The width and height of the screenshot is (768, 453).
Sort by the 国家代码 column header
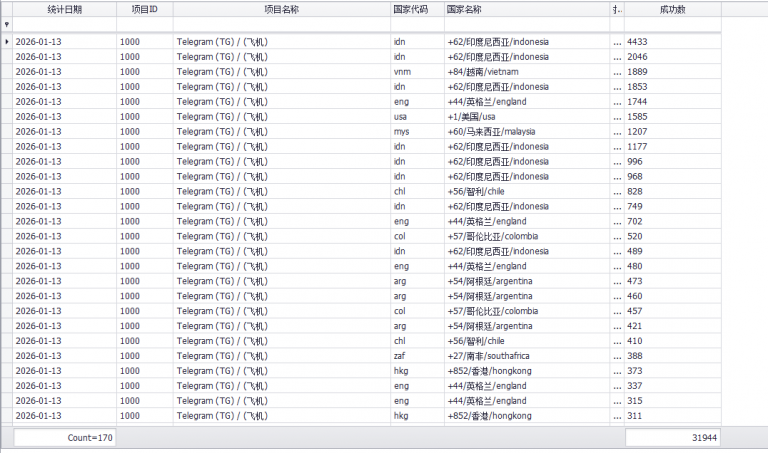click(417, 9)
